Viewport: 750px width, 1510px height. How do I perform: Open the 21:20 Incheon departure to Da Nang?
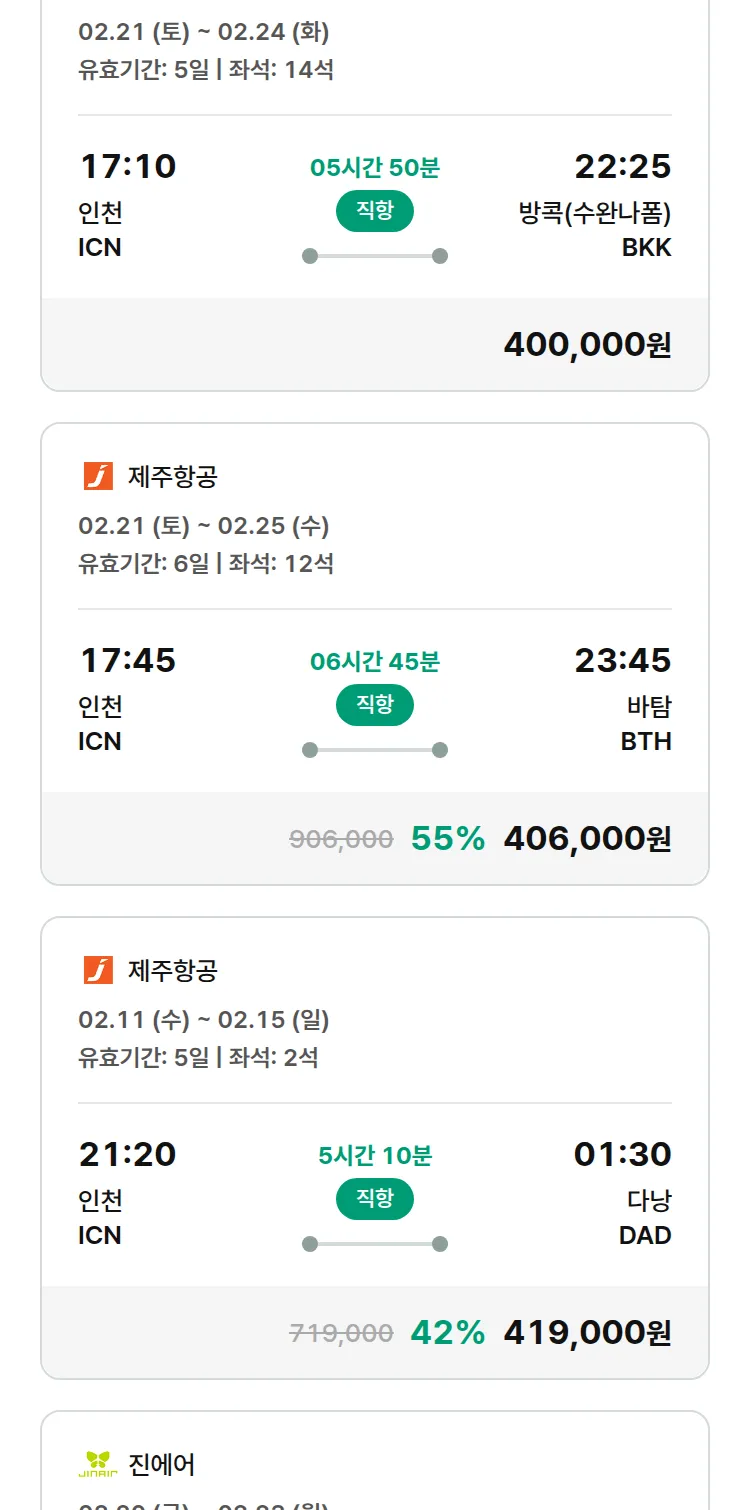coord(127,1155)
